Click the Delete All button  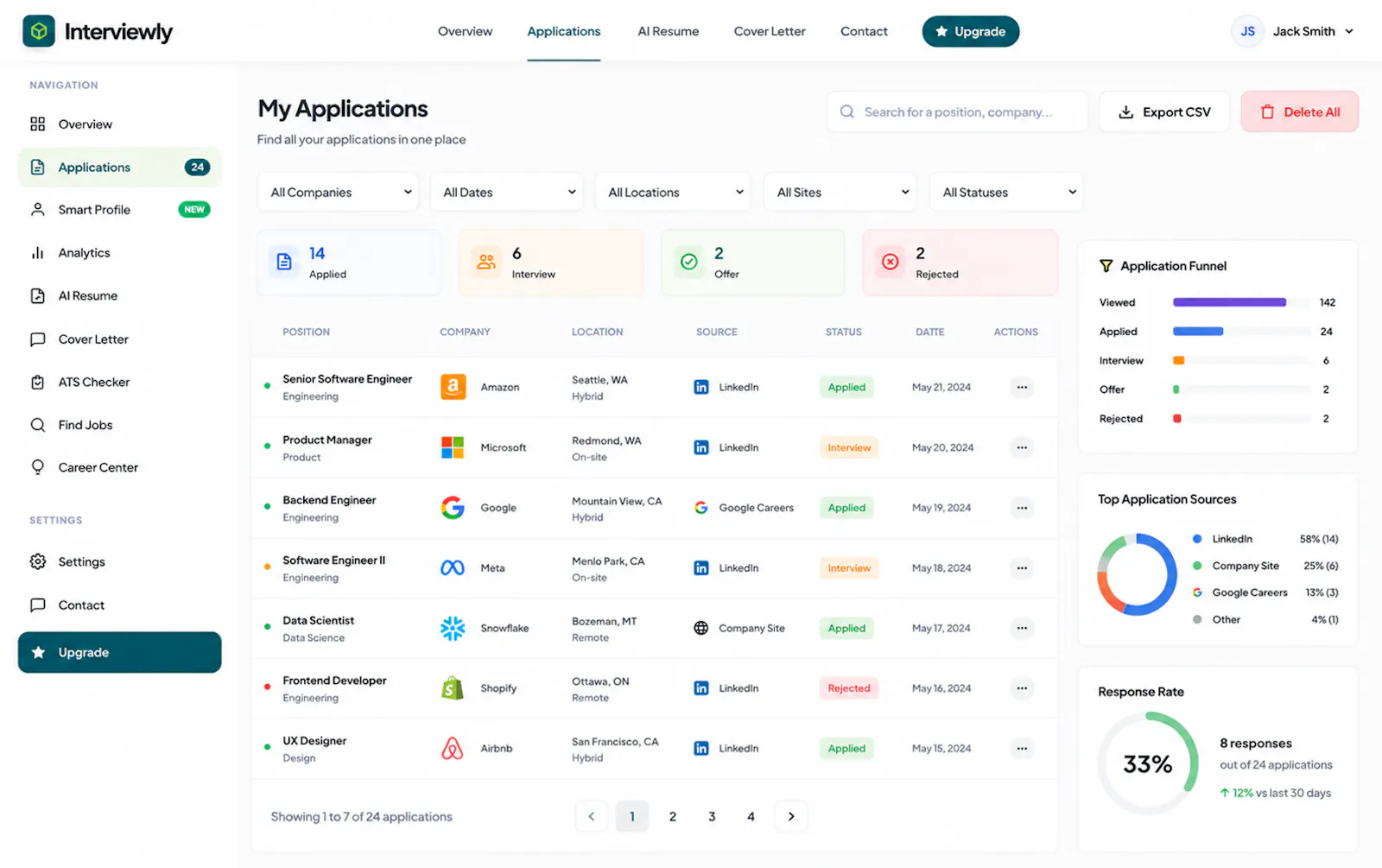tap(1299, 112)
